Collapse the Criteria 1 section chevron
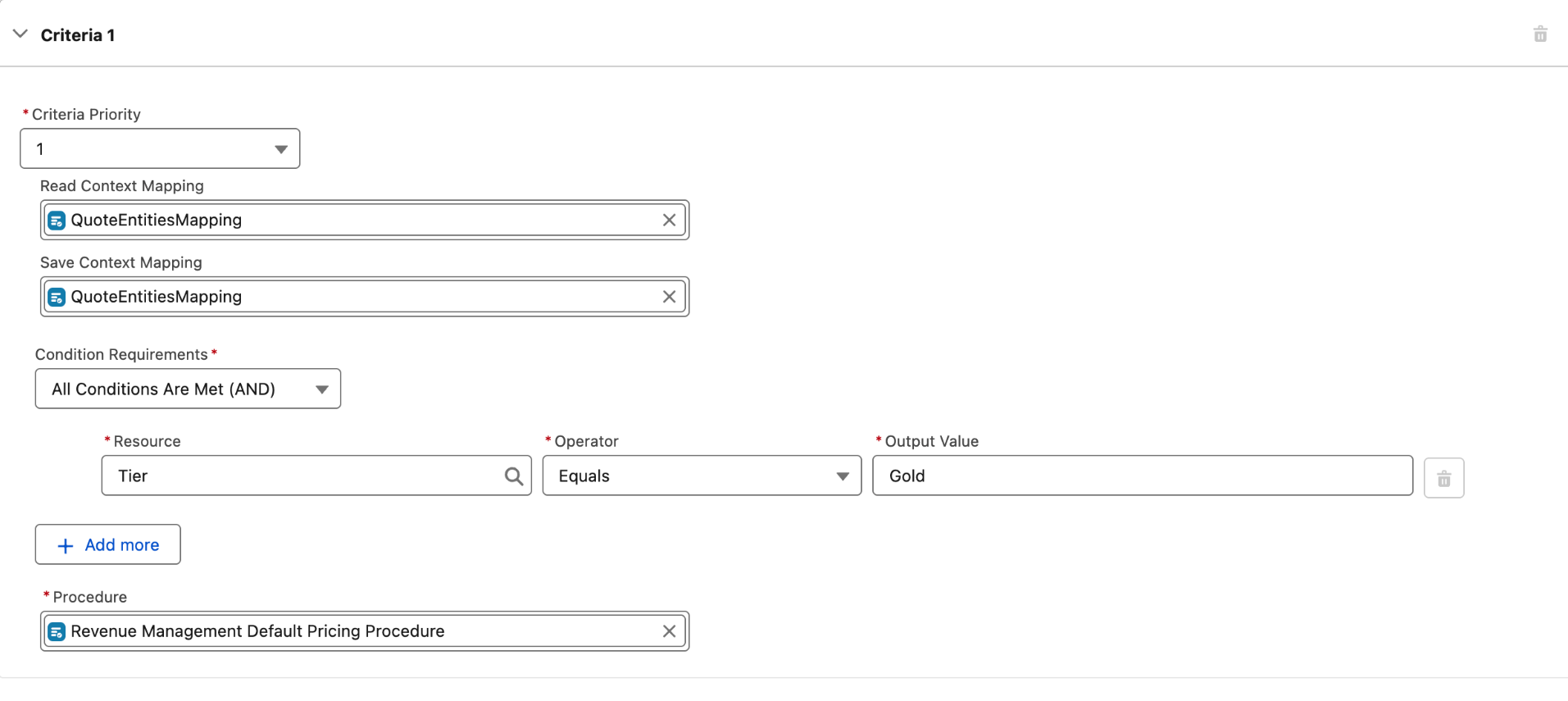The image size is (1568, 701). click(x=20, y=34)
